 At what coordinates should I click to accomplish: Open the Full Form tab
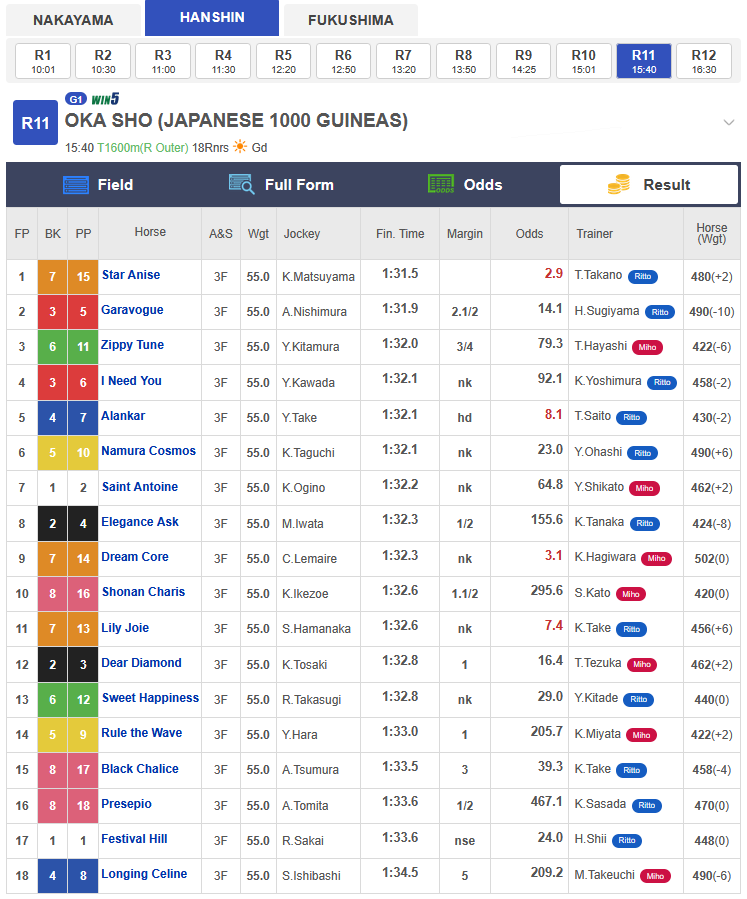[281, 185]
